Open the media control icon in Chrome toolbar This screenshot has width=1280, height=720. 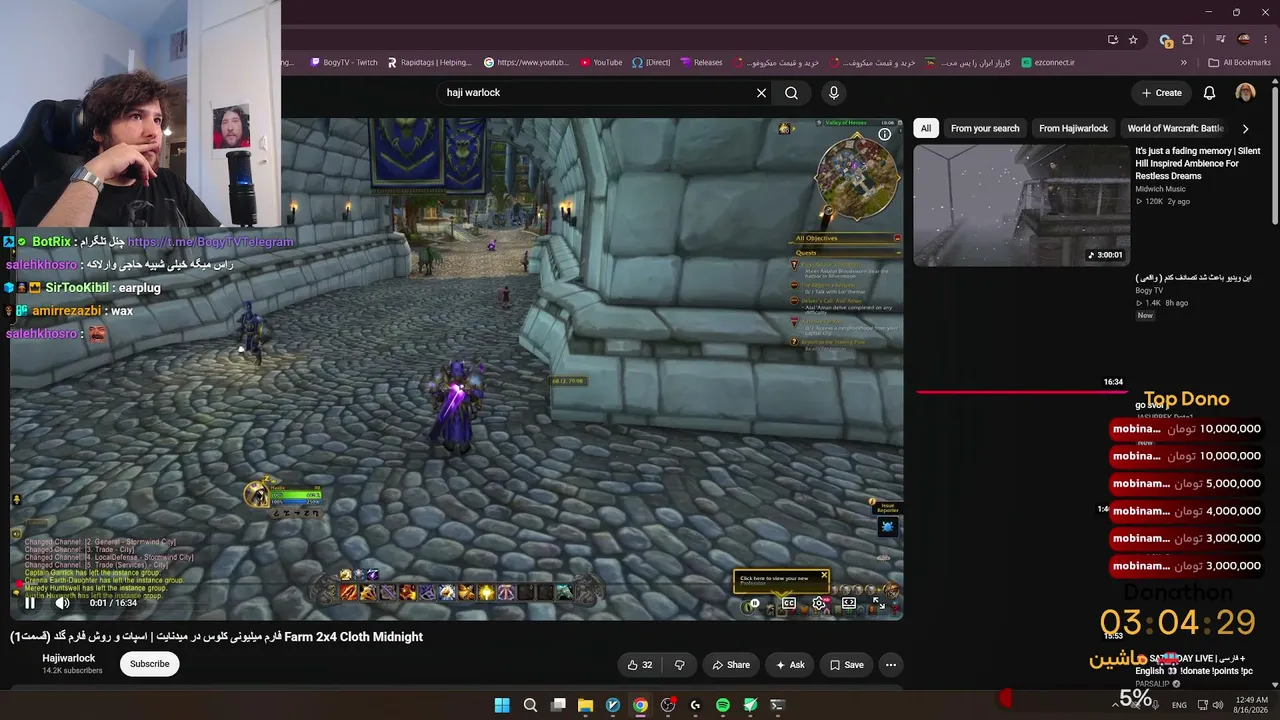[1220, 40]
